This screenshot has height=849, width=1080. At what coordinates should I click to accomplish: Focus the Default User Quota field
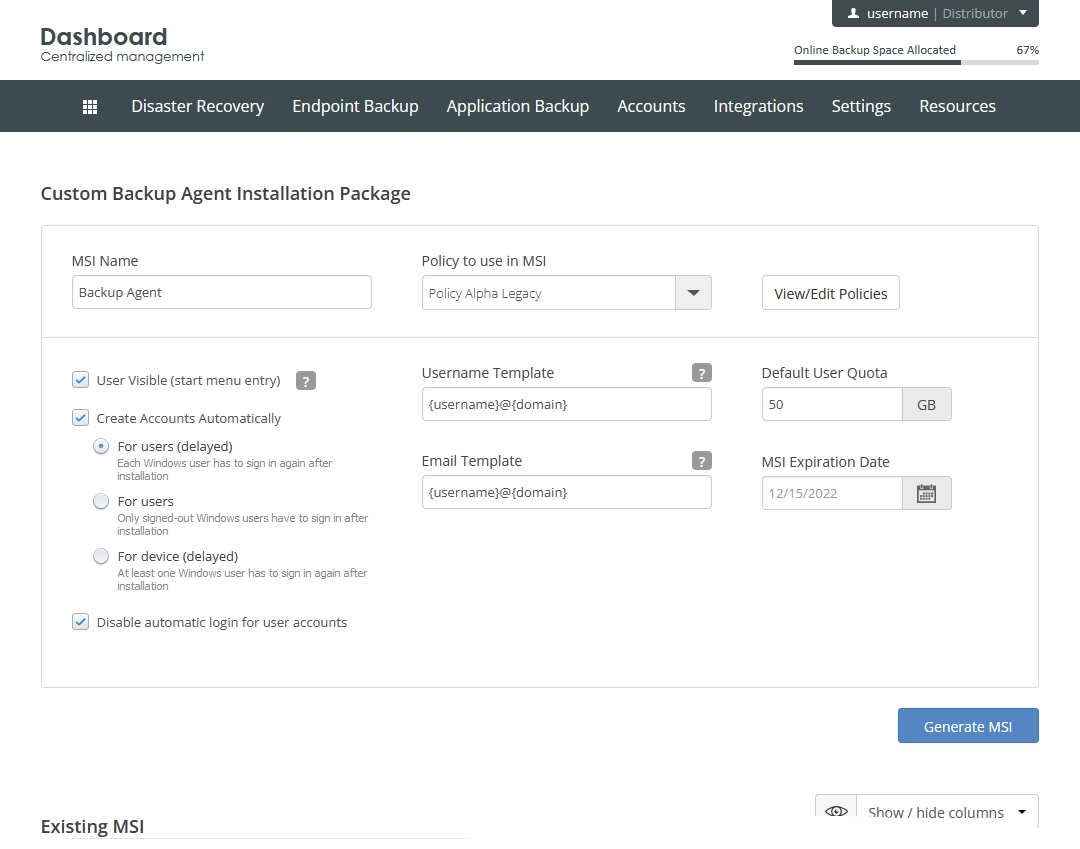tap(832, 404)
